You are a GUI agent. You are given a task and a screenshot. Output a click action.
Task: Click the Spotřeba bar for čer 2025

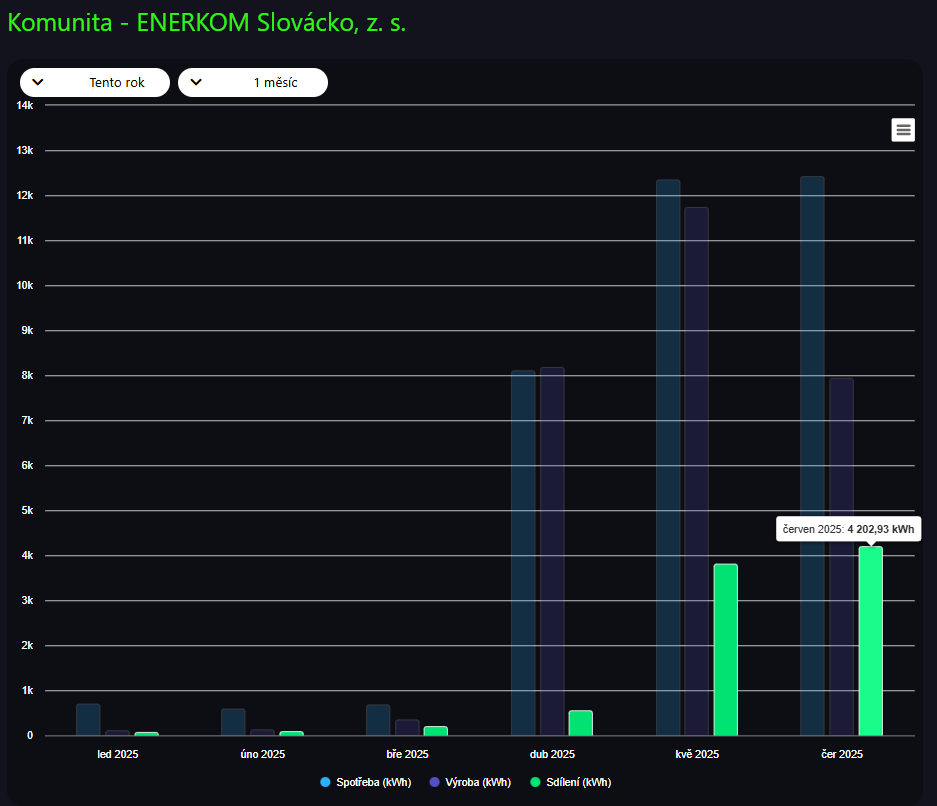(812, 456)
